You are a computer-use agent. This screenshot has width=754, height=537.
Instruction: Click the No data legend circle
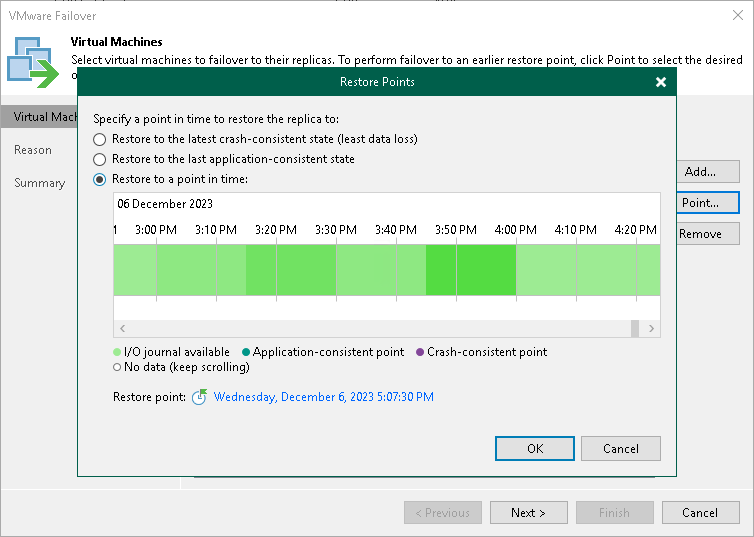(117, 367)
